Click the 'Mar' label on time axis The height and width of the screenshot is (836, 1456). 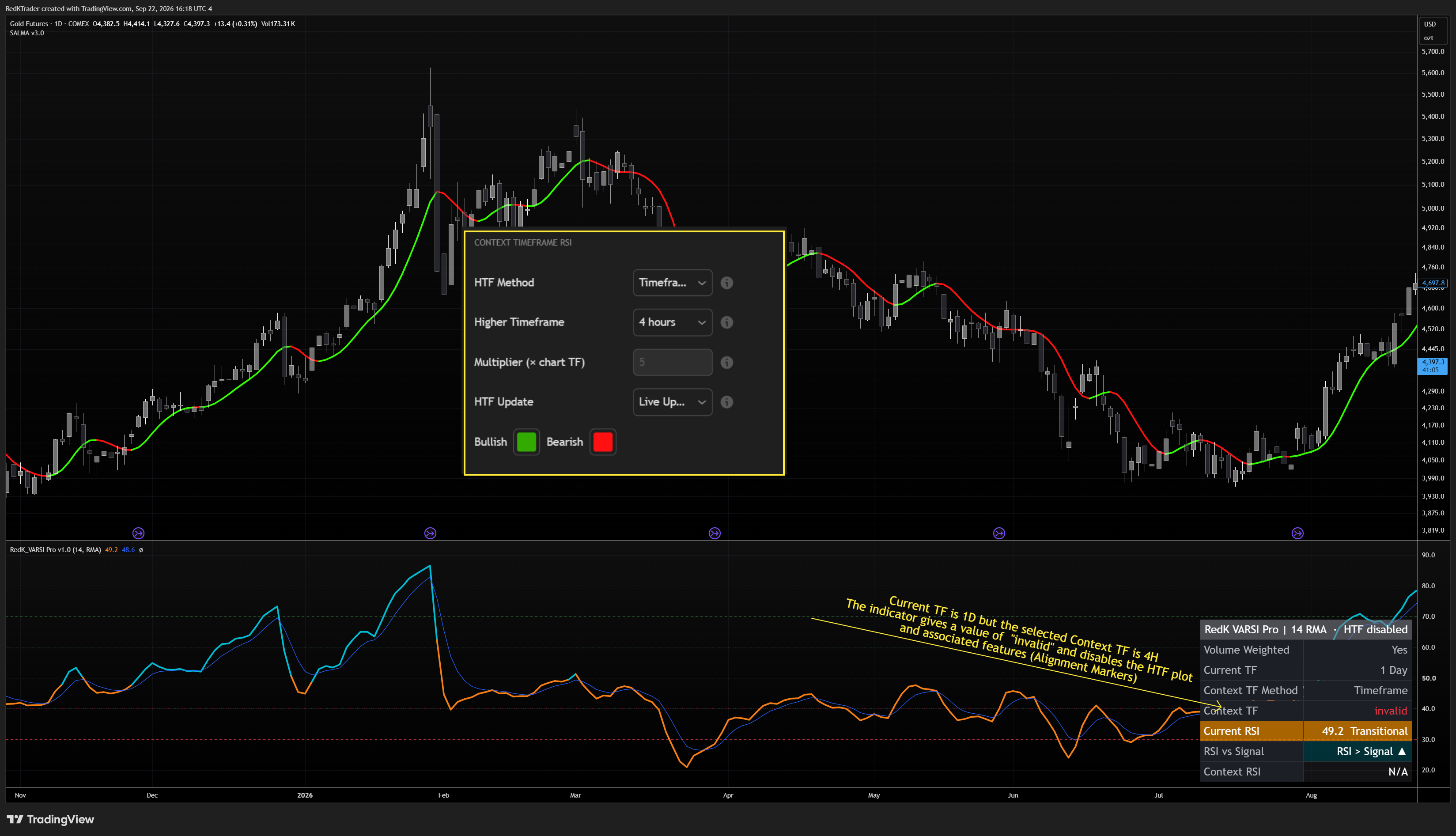click(575, 795)
